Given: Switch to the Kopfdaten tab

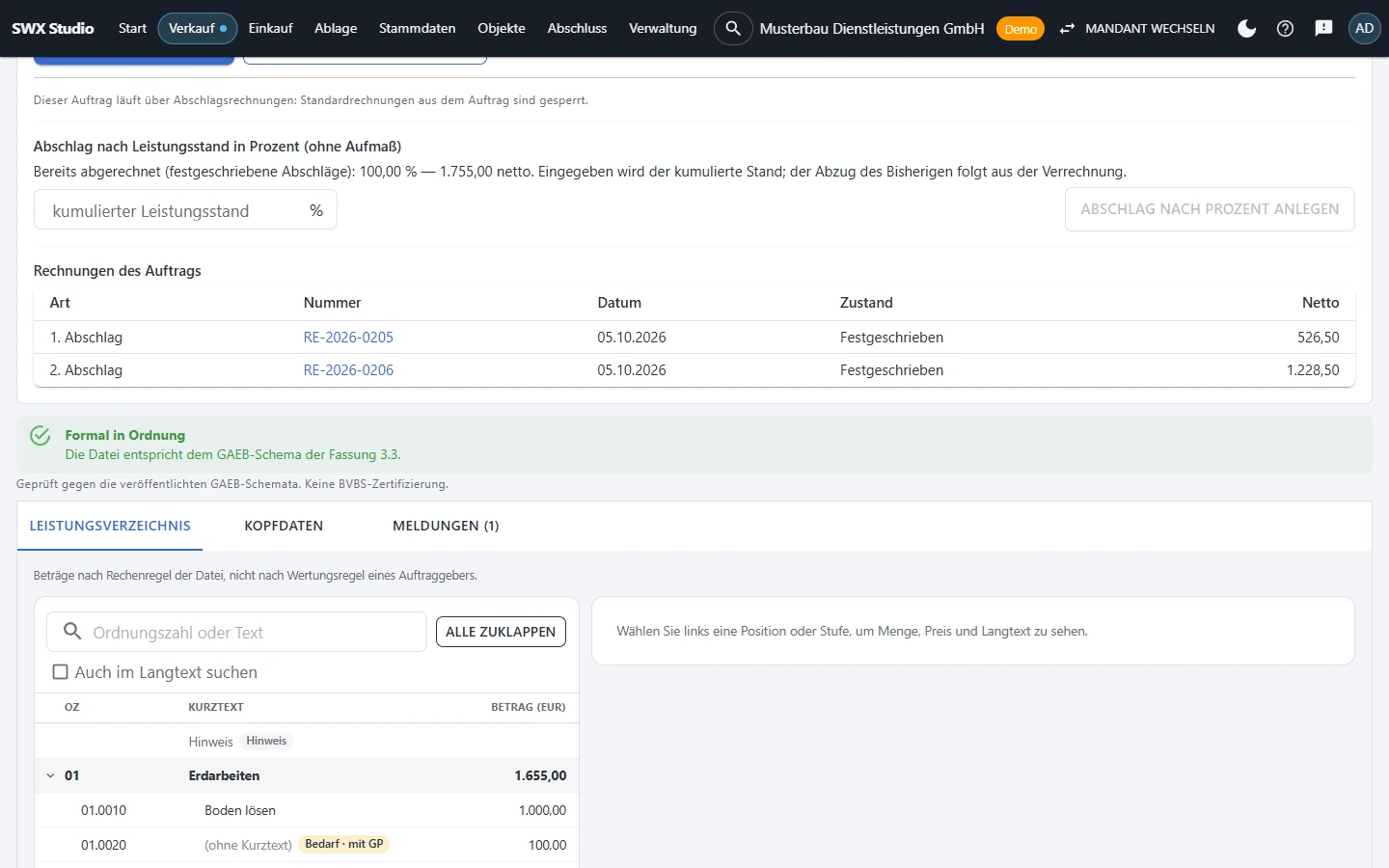Looking at the screenshot, I should click(x=284, y=526).
